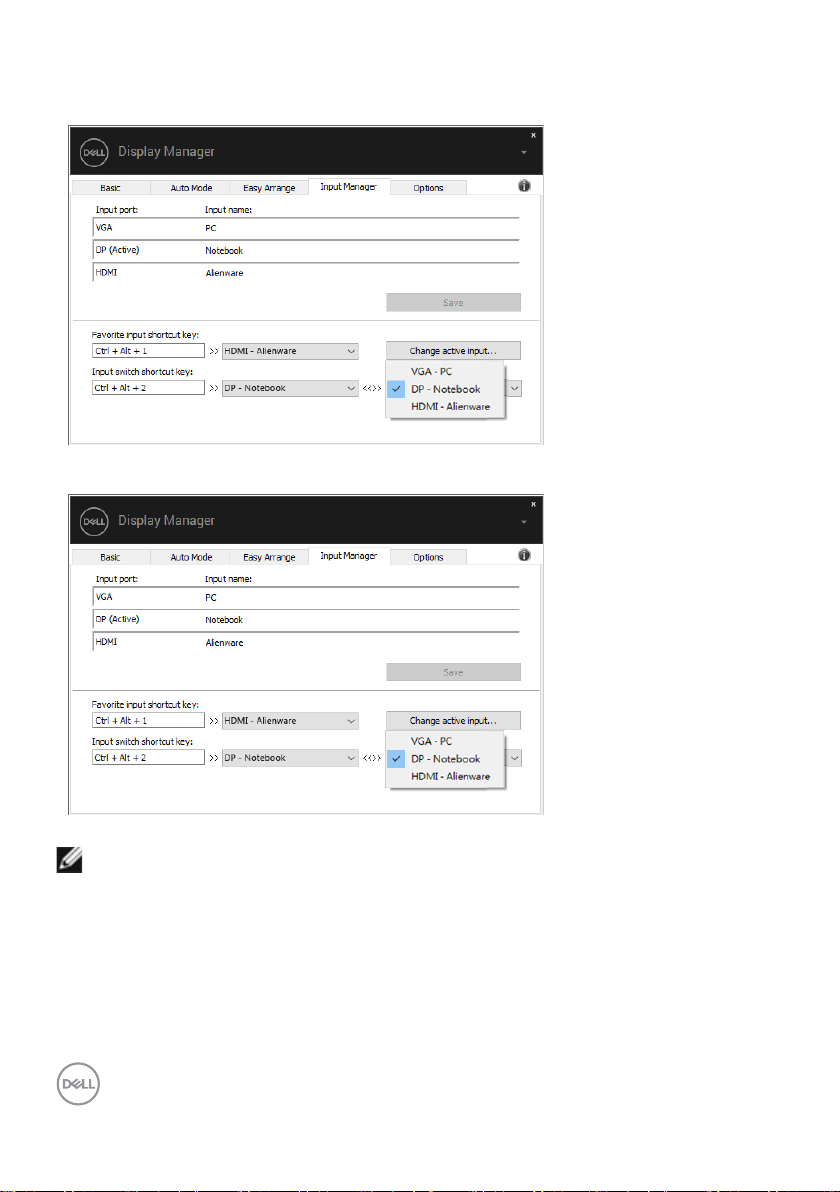Expand DP - Notebook switch dropdown in top window
840x1192 pixels.
pyautogui.click(x=350, y=388)
